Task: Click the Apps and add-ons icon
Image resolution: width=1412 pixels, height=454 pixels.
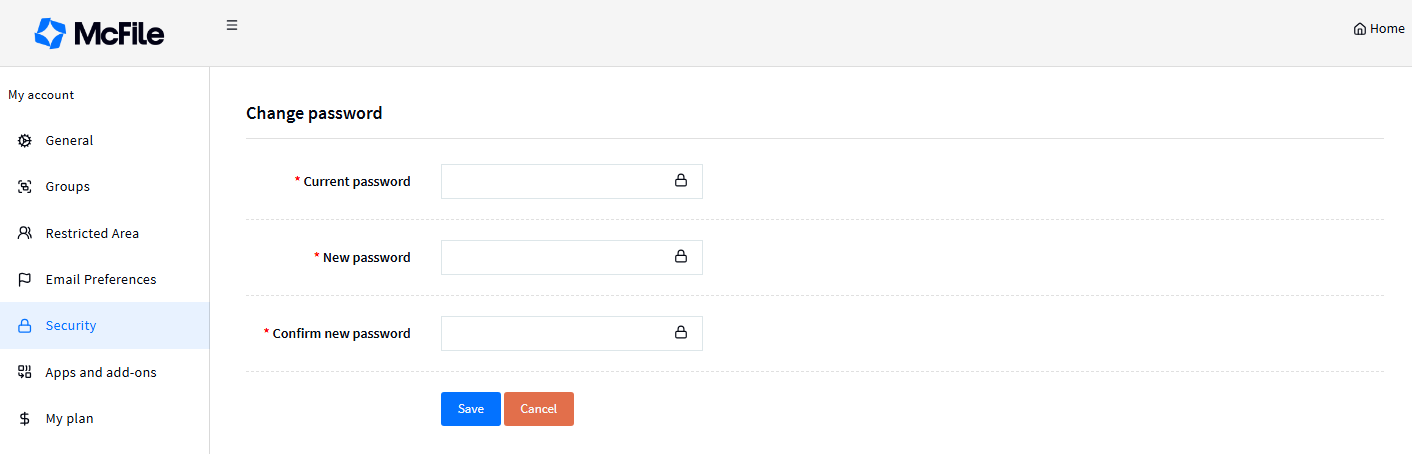Action: (x=25, y=372)
